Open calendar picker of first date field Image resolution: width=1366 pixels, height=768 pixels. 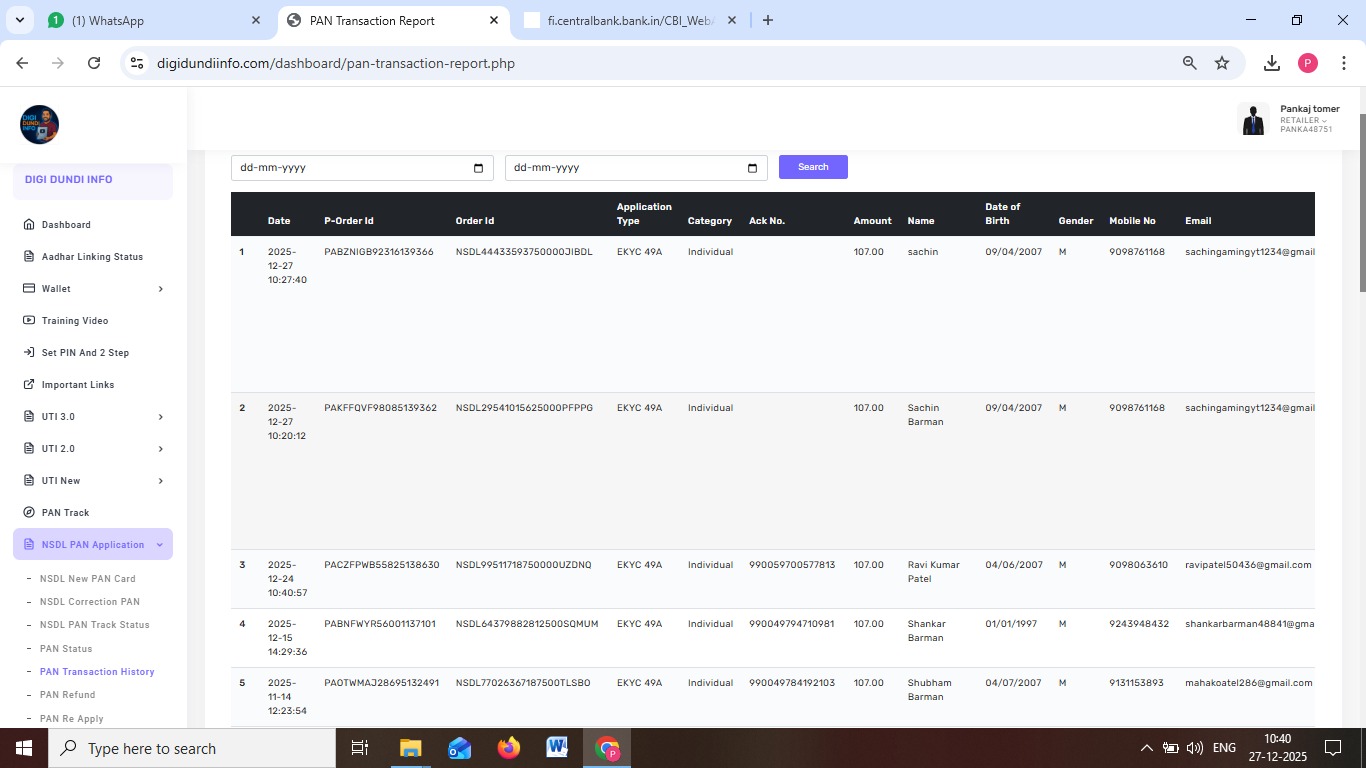click(x=478, y=168)
